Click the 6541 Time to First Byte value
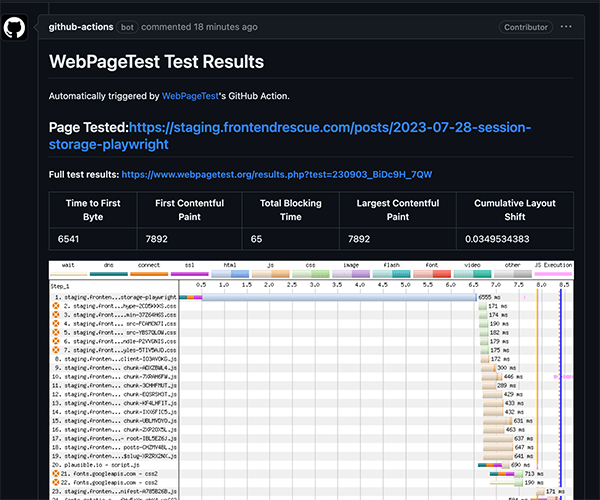The width and height of the screenshot is (600, 500). click(x=68, y=239)
